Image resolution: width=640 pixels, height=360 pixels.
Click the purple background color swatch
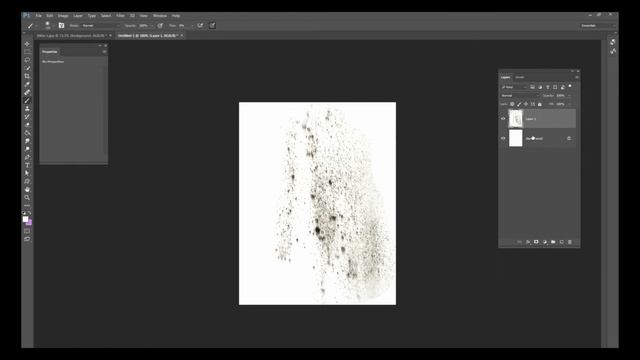pos(29,223)
